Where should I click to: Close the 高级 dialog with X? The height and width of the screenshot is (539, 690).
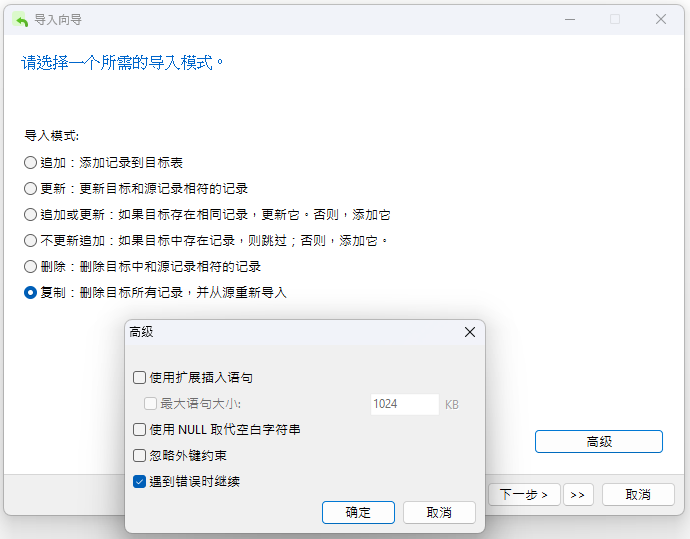click(470, 332)
